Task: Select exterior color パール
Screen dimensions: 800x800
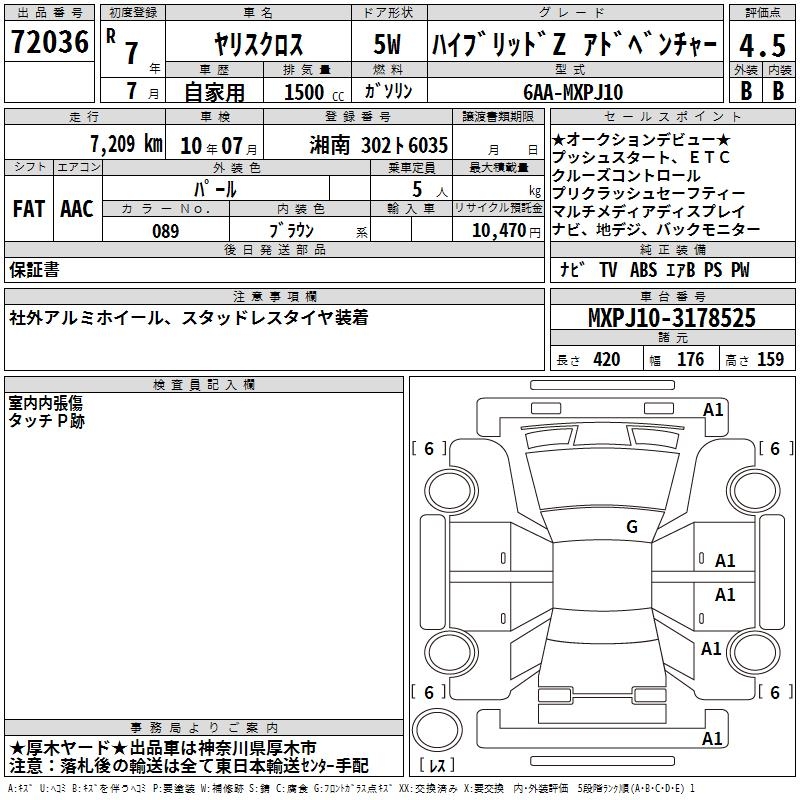Action: [215, 190]
